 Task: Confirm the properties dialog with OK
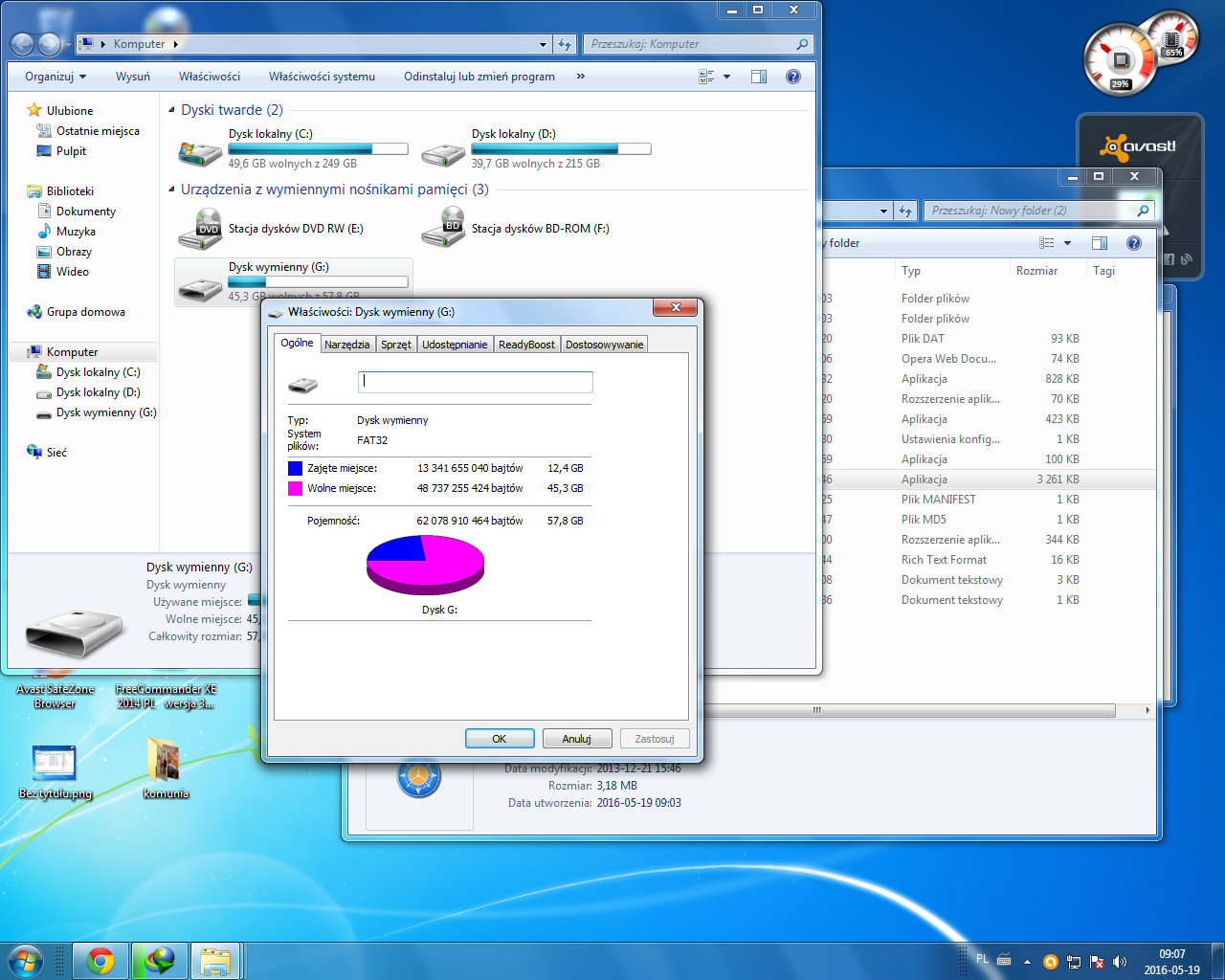(x=500, y=739)
